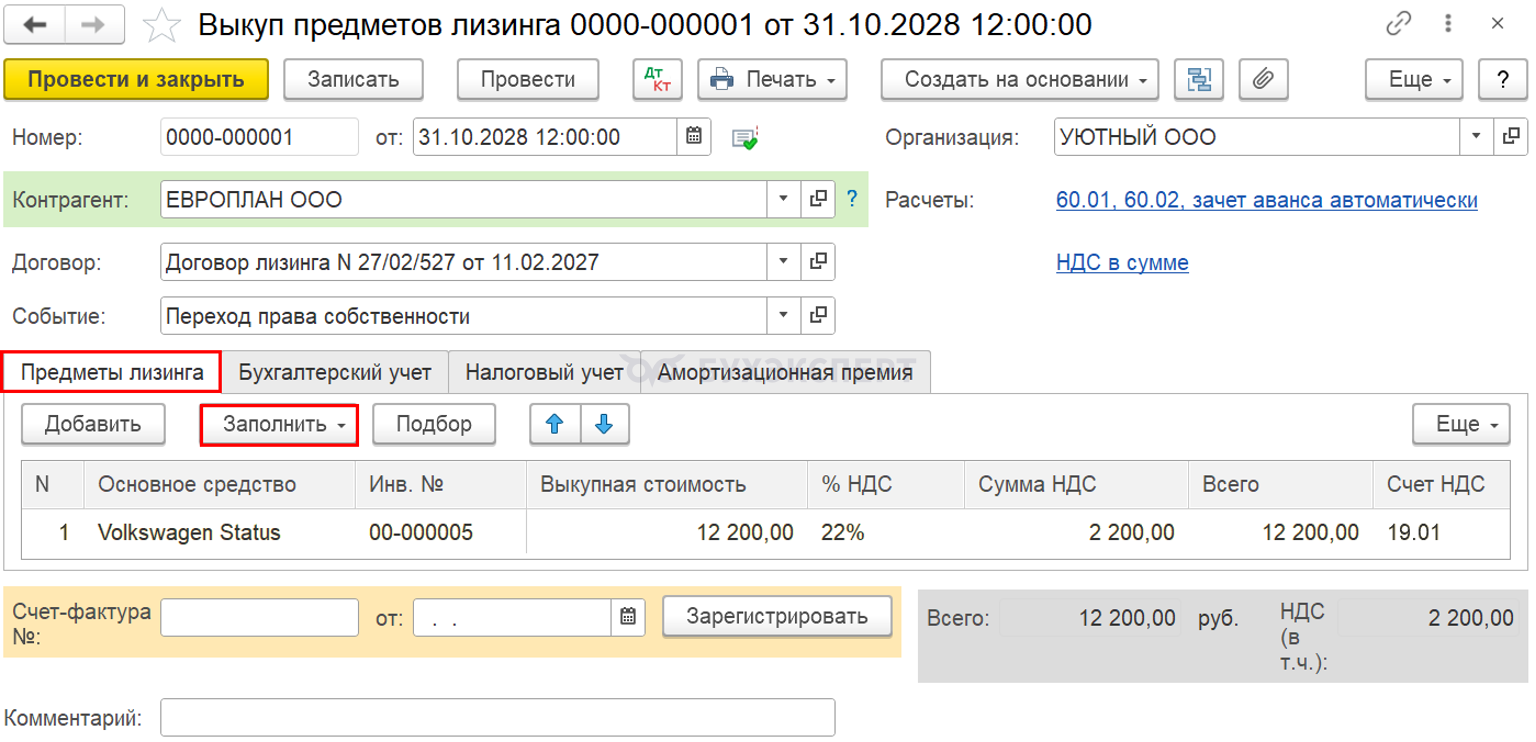
Task: Open table Еще menu
Action: [x=1461, y=424]
